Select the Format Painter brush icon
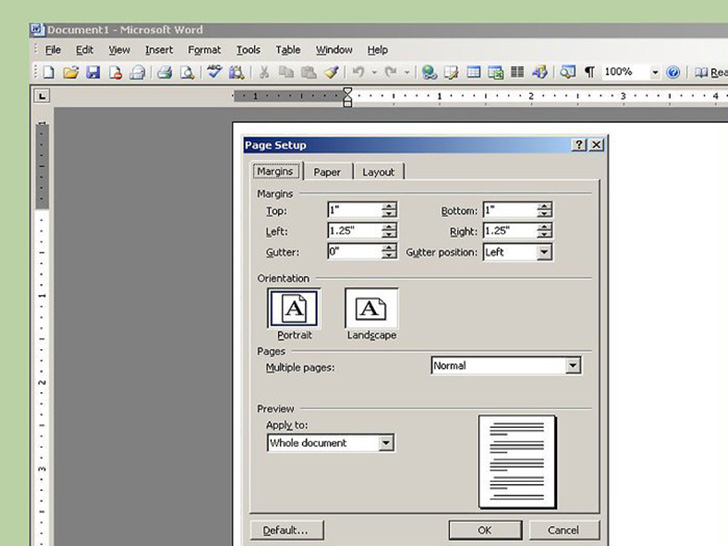 [x=331, y=72]
